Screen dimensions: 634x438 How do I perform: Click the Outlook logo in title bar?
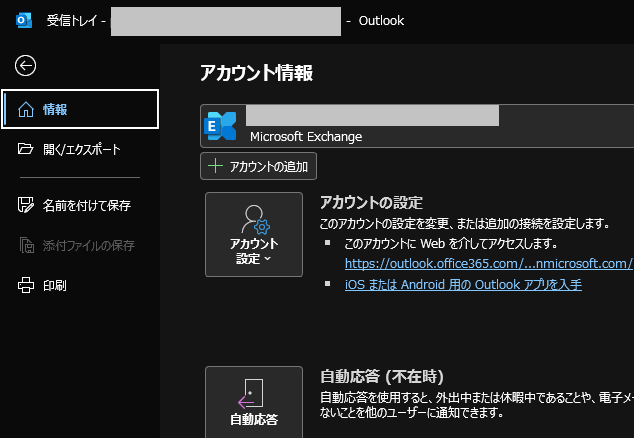click(24, 20)
